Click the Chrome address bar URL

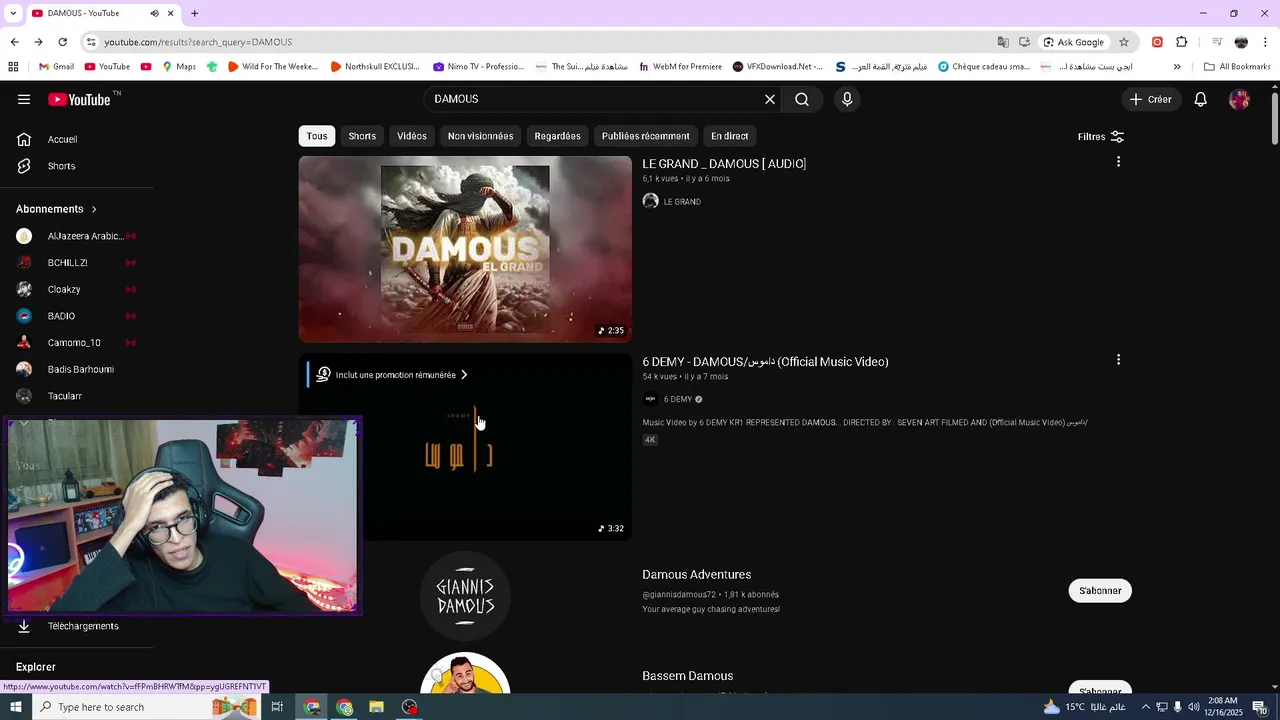point(198,42)
